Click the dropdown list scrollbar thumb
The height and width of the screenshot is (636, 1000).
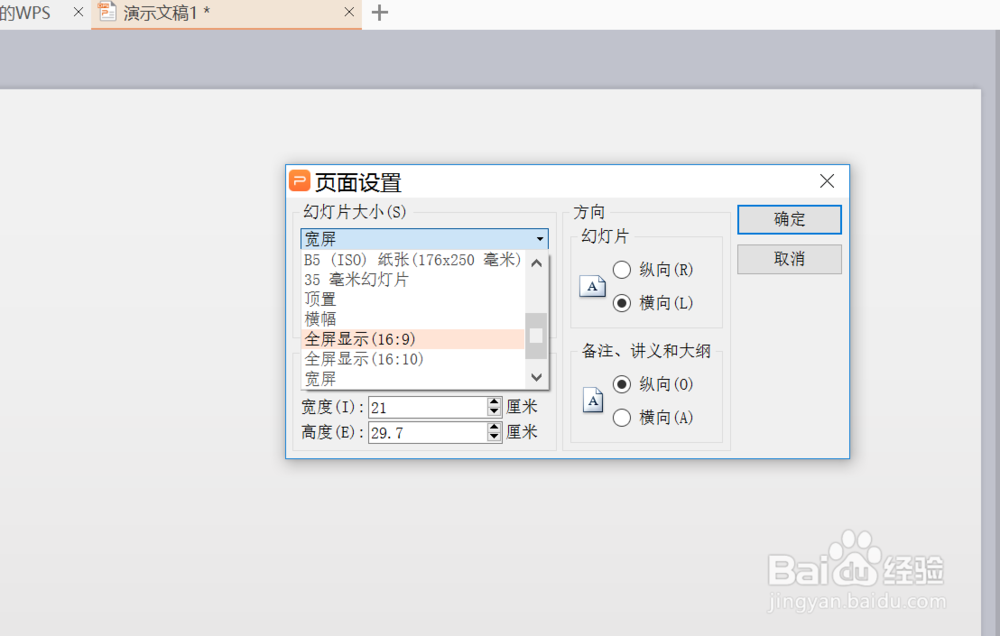click(536, 336)
